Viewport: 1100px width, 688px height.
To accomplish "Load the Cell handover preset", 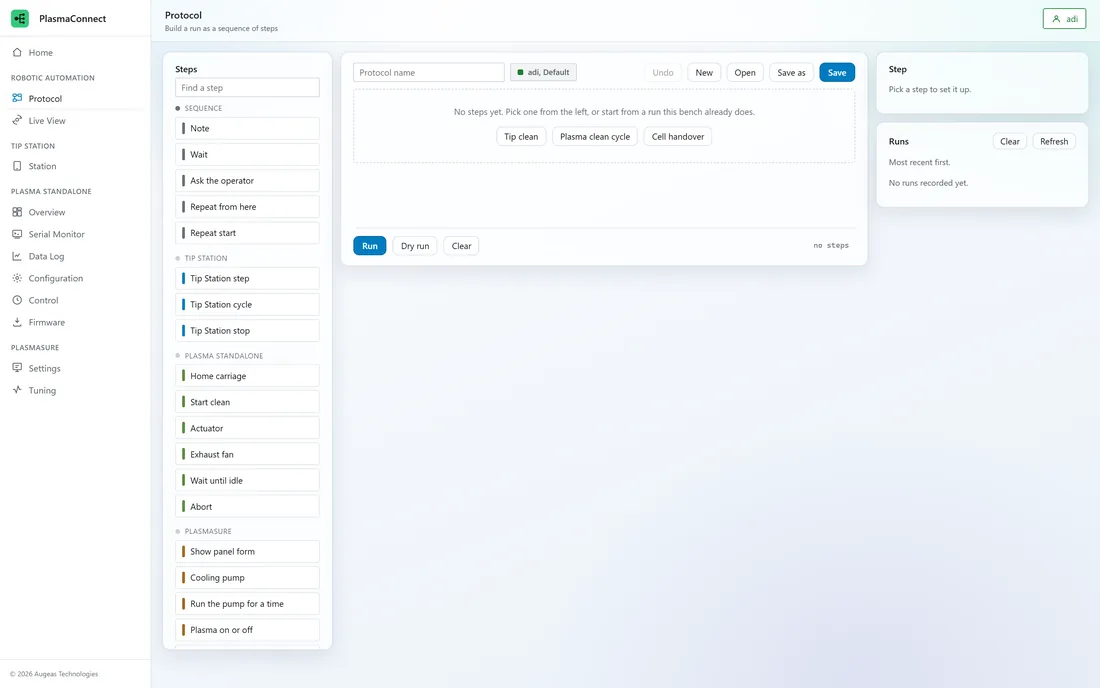I will pyautogui.click(x=678, y=137).
